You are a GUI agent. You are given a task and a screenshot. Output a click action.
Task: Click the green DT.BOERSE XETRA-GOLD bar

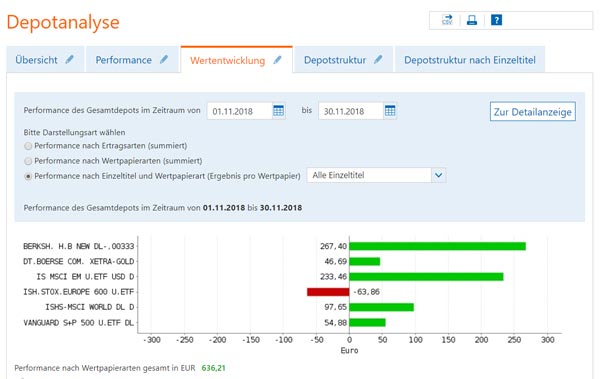tap(365, 261)
